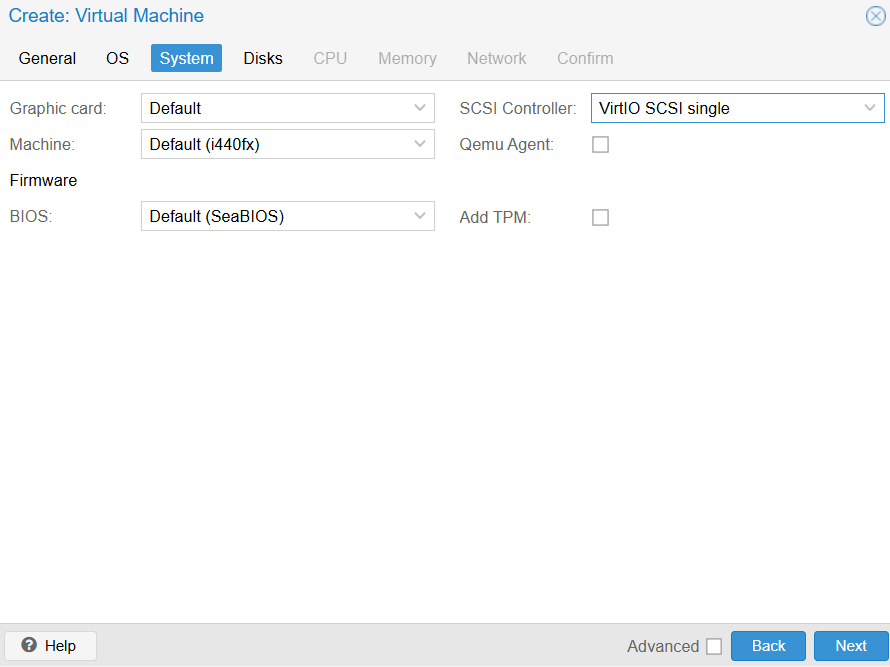Click the Next button

click(850, 646)
